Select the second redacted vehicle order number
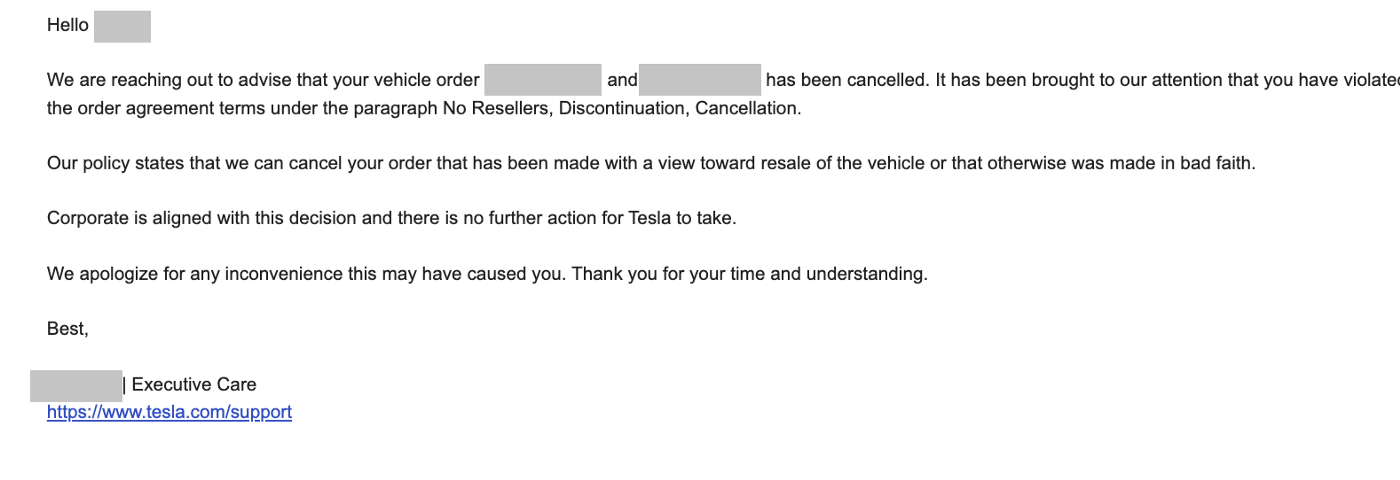 [x=700, y=80]
